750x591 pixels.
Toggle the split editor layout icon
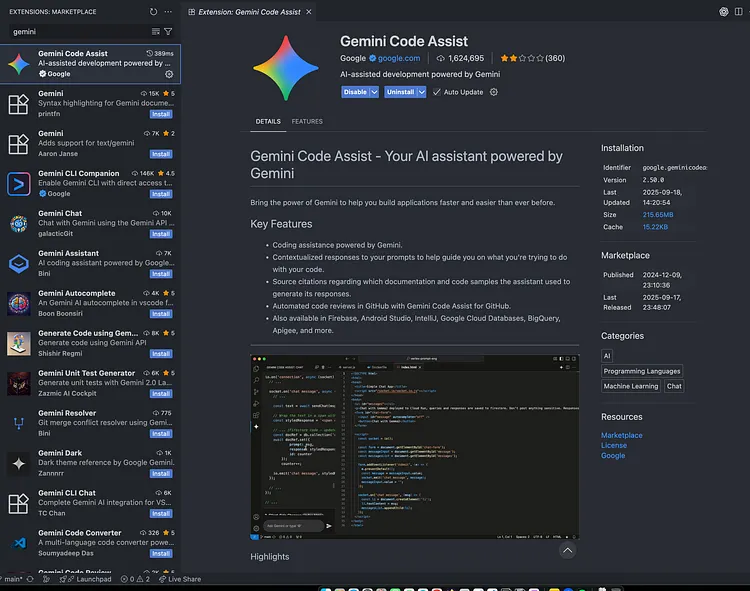pos(739,11)
